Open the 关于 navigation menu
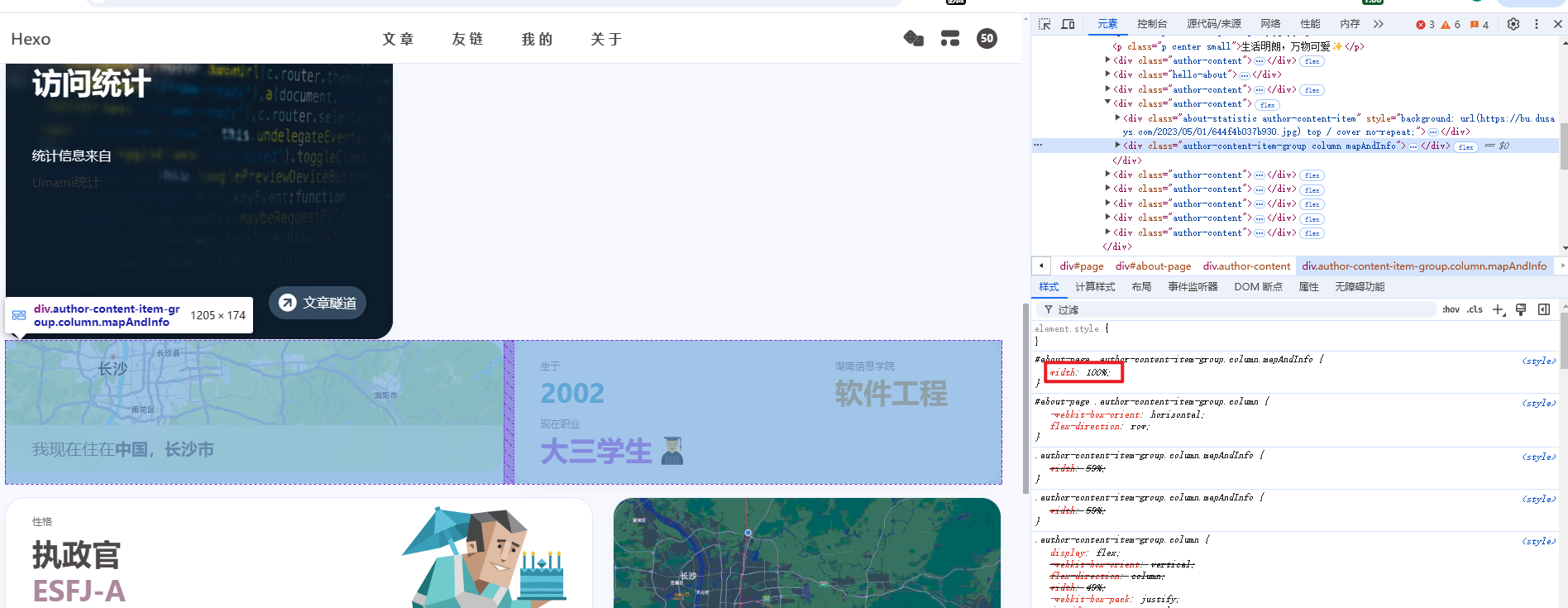The height and width of the screenshot is (608, 1568). click(606, 39)
